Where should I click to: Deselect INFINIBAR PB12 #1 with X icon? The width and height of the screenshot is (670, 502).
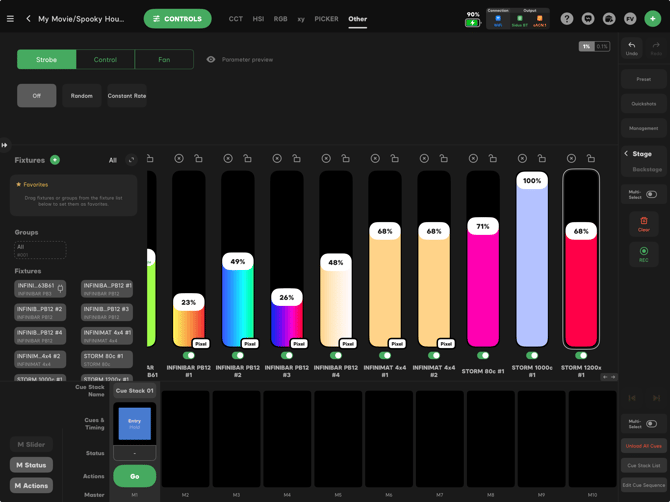(179, 159)
